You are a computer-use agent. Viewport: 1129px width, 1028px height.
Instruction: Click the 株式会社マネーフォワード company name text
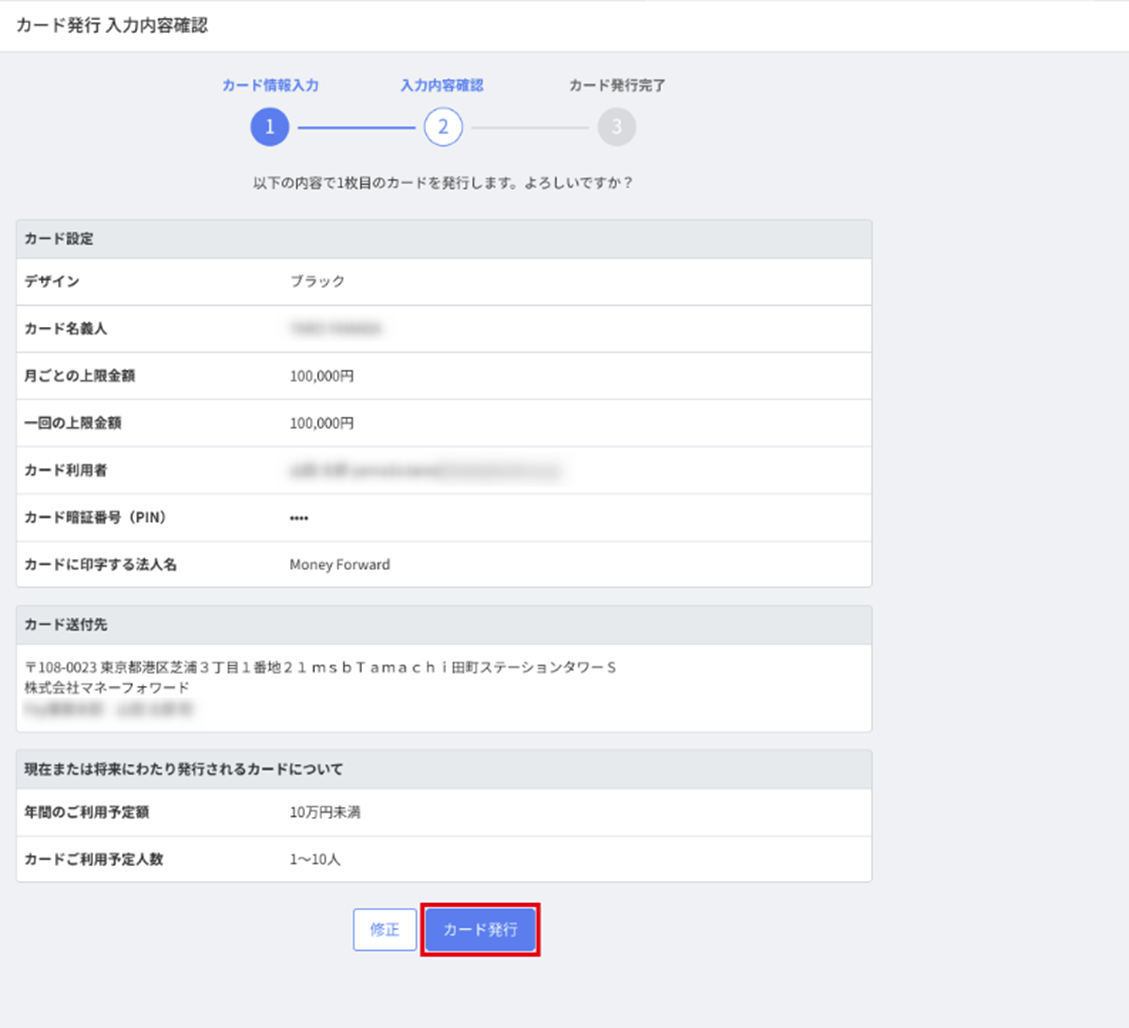107,688
